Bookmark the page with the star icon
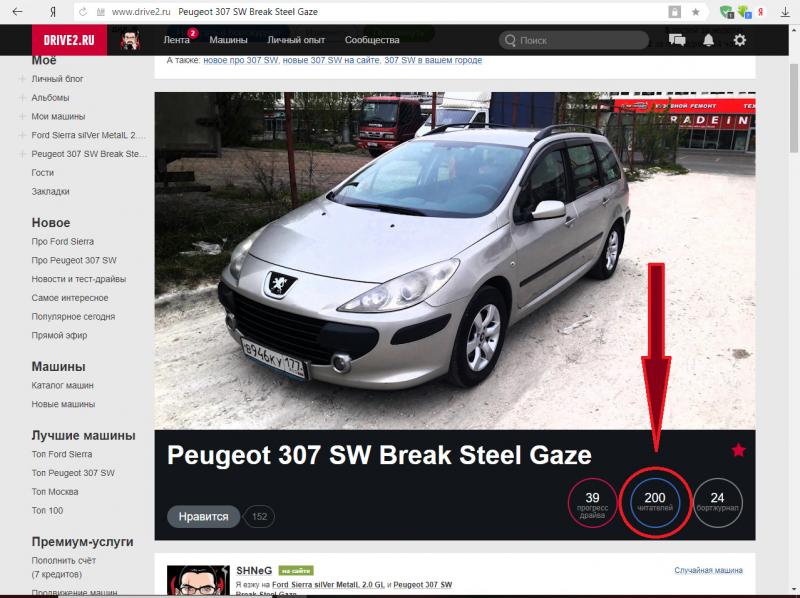 pyautogui.click(x=695, y=12)
